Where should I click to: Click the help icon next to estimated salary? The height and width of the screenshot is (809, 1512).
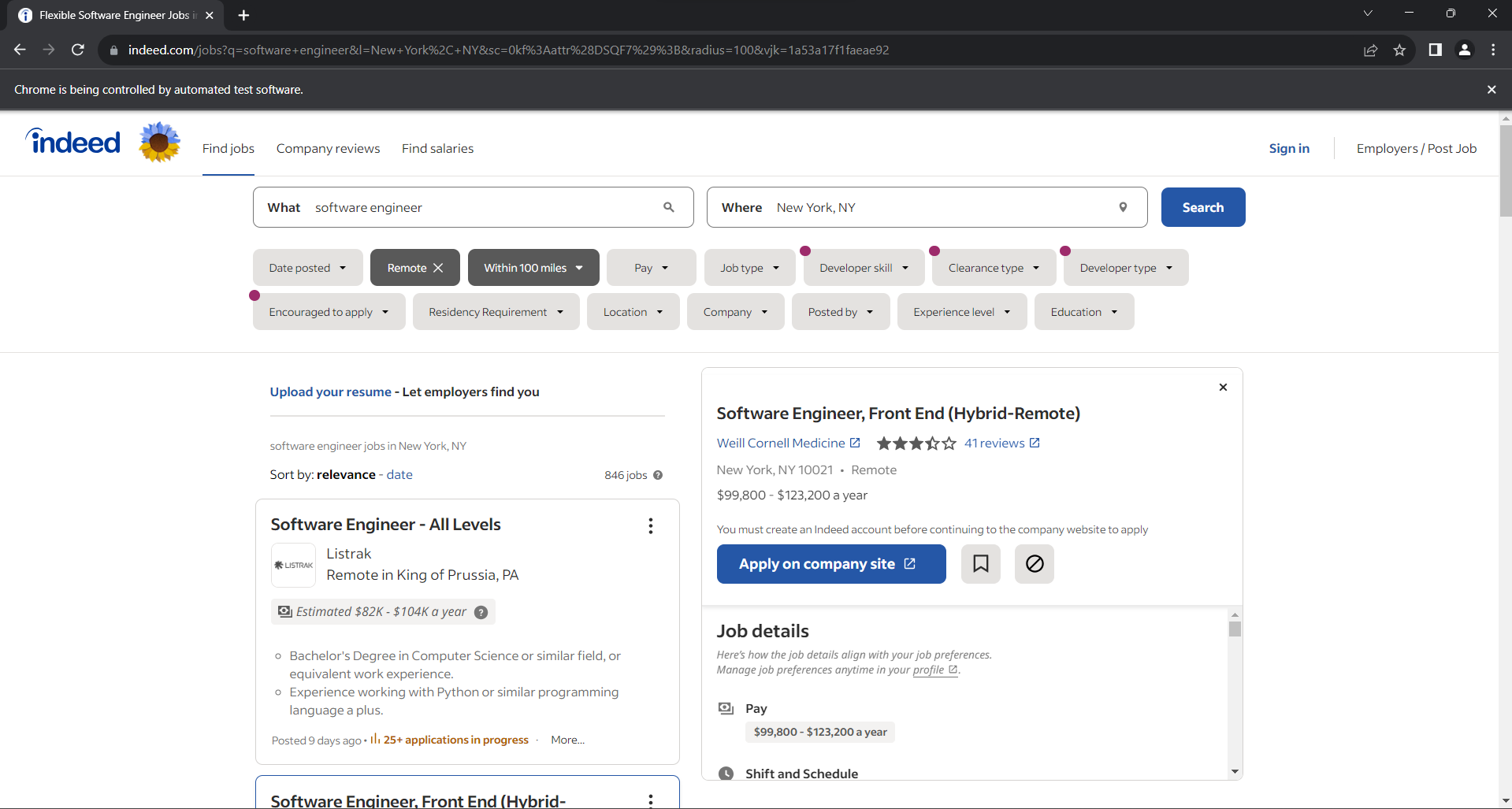click(x=481, y=611)
